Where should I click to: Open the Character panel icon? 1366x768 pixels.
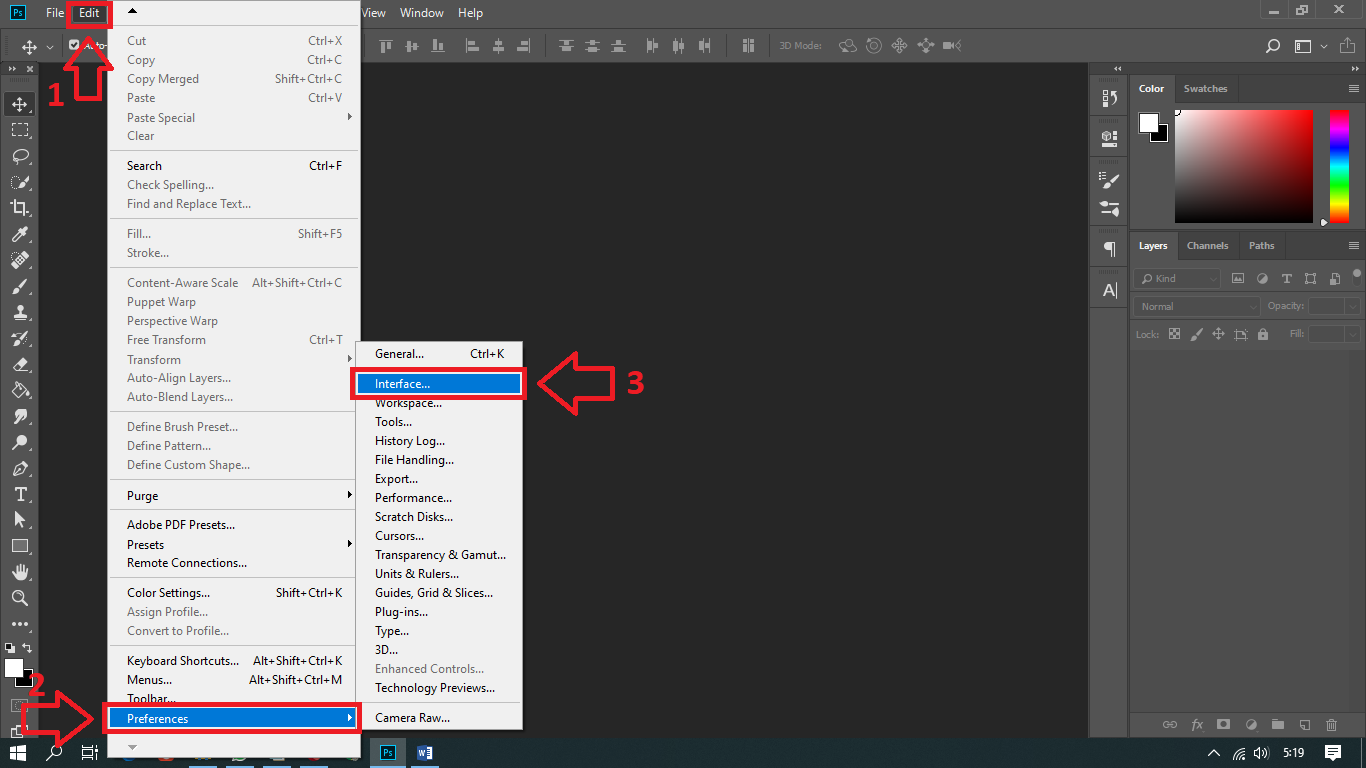click(x=1109, y=290)
